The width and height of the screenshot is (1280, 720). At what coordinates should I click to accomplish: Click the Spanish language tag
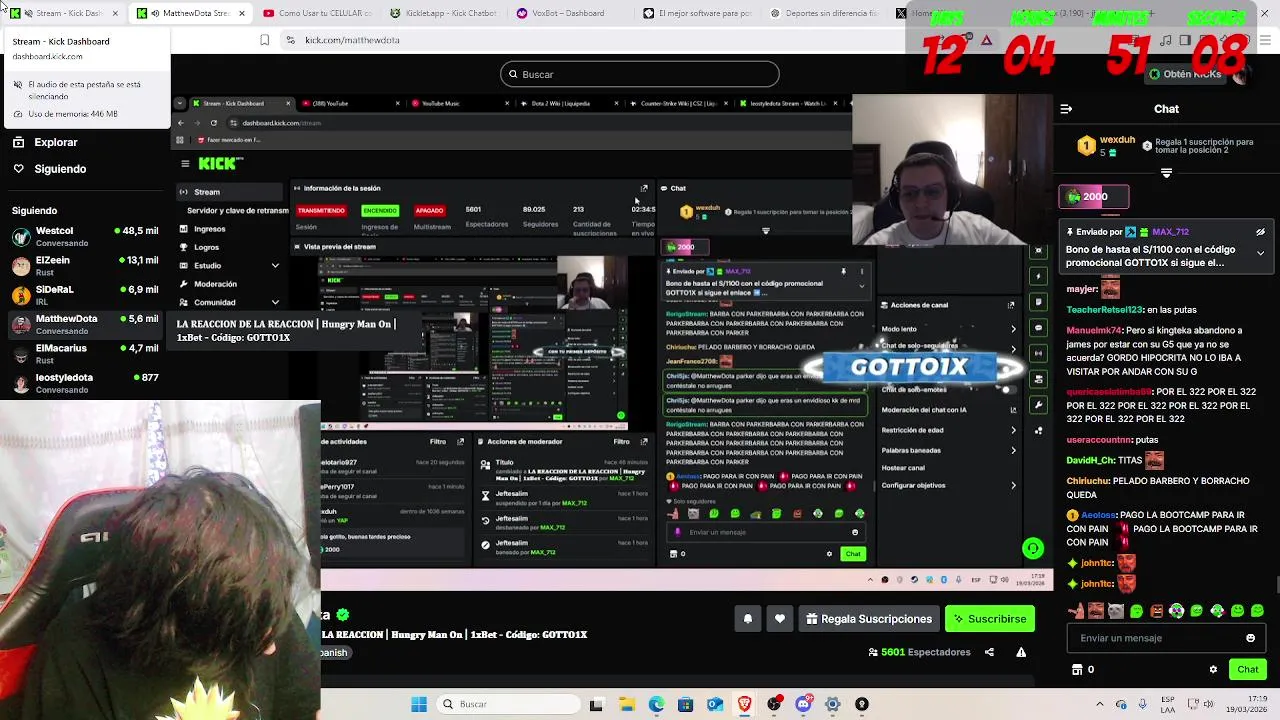[335, 652]
